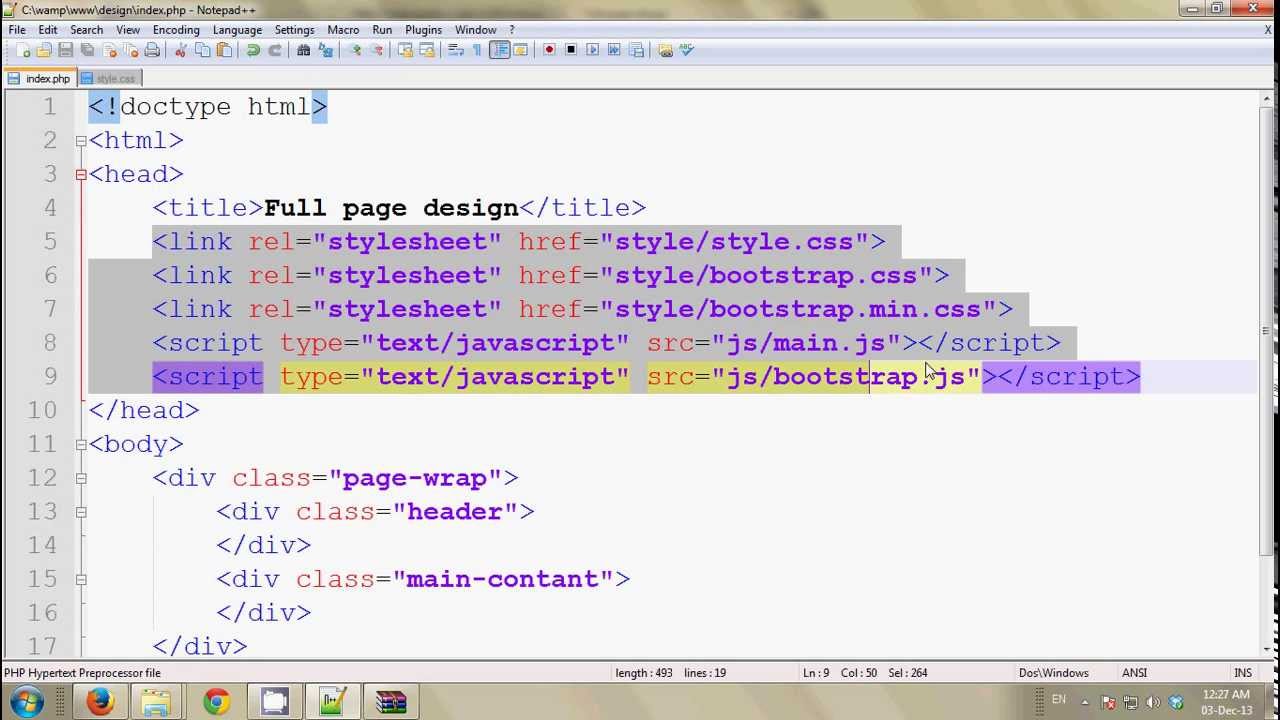The image size is (1280, 720).
Task: Click line number 1 in the margin
Action: [49, 107]
